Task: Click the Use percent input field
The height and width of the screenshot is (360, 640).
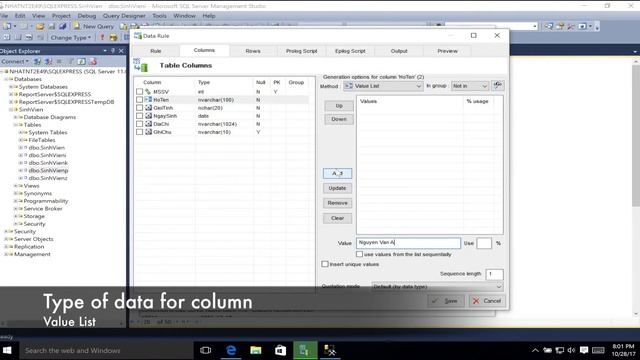Action: tap(484, 243)
